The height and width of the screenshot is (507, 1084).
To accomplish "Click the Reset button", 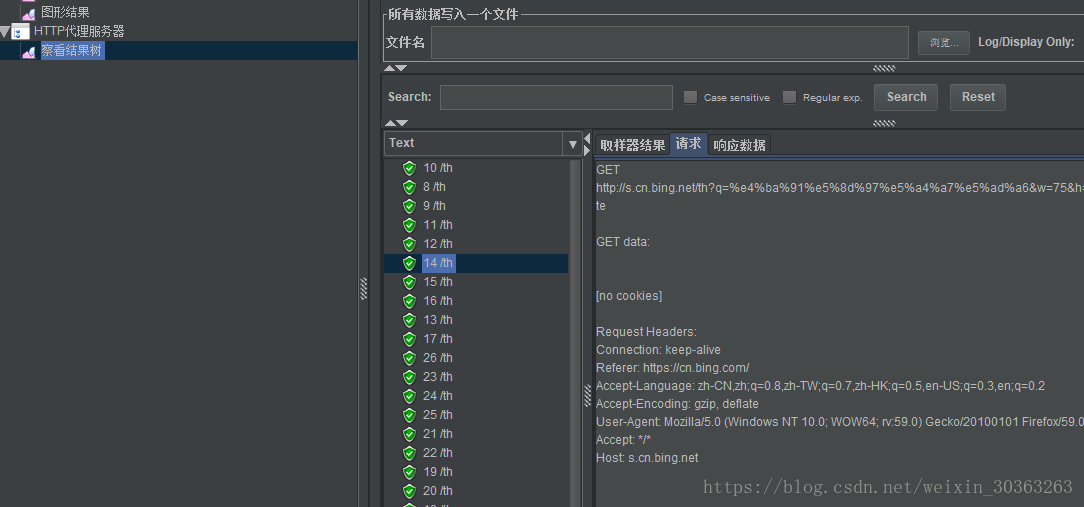I will coord(978,98).
